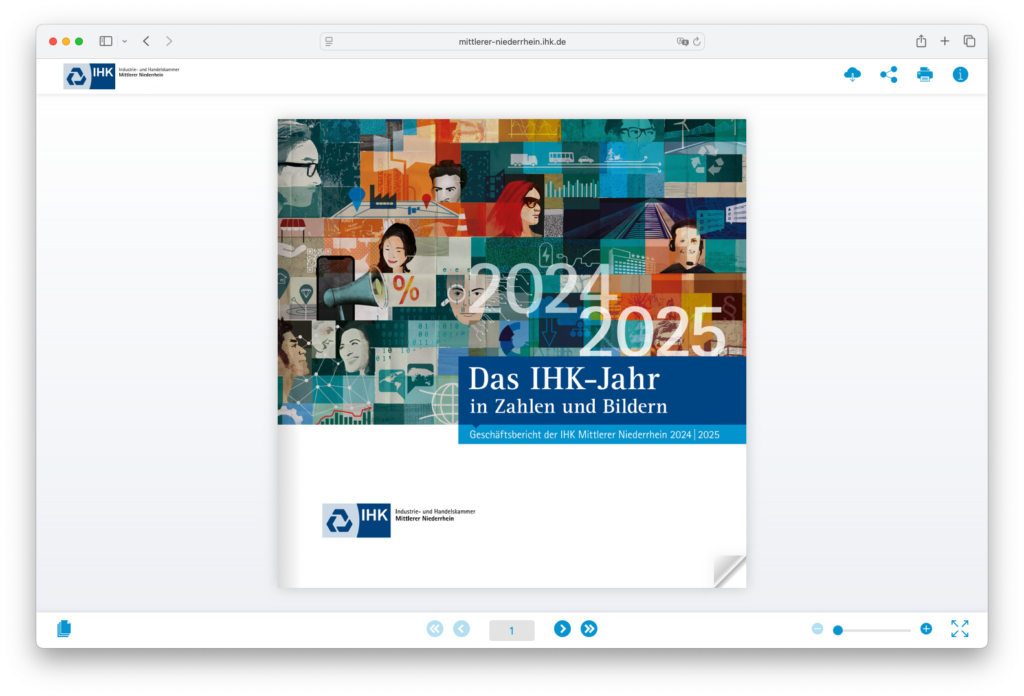Click the IHK Mittlerer Niederrhein header logo
The height and width of the screenshot is (696, 1024).
[121, 76]
